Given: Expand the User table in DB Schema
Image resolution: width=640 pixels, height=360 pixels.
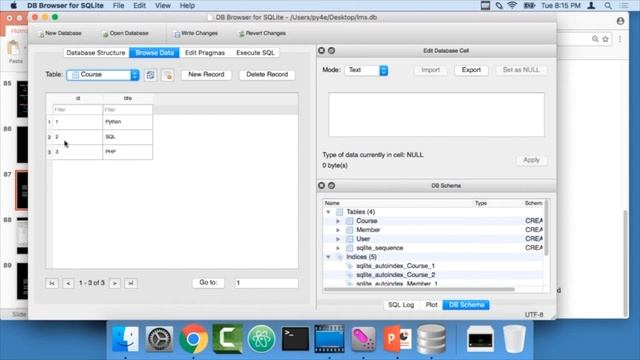Looking at the screenshot, I should (338, 239).
